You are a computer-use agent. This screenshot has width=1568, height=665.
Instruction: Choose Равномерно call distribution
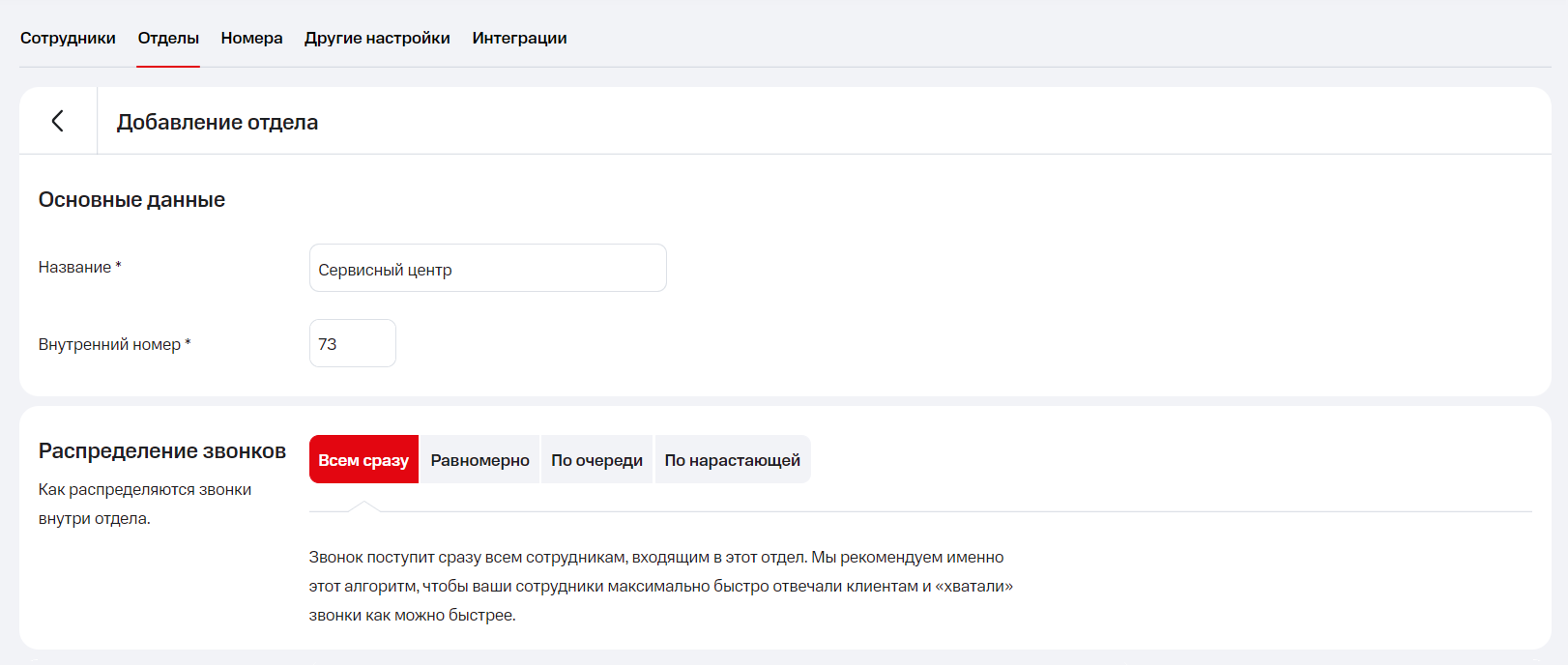tap(479, 460)
